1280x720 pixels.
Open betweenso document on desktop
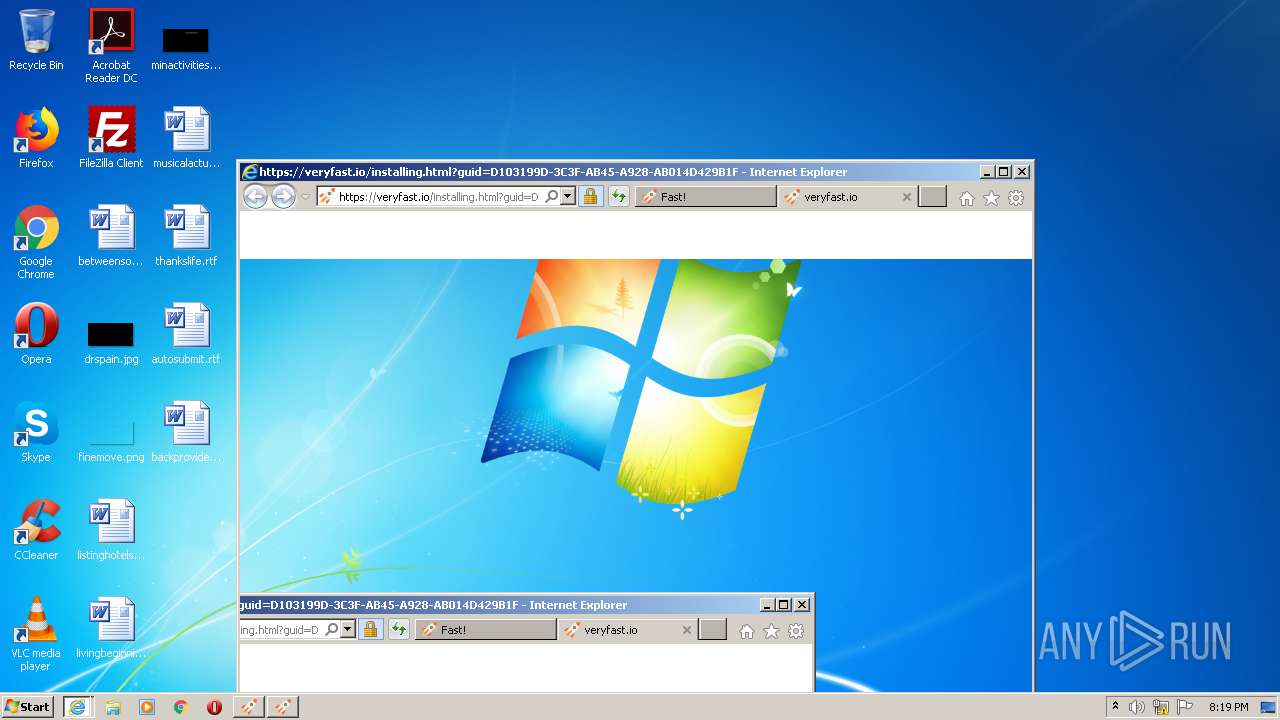pyautogui.click(x=111, y=236)
